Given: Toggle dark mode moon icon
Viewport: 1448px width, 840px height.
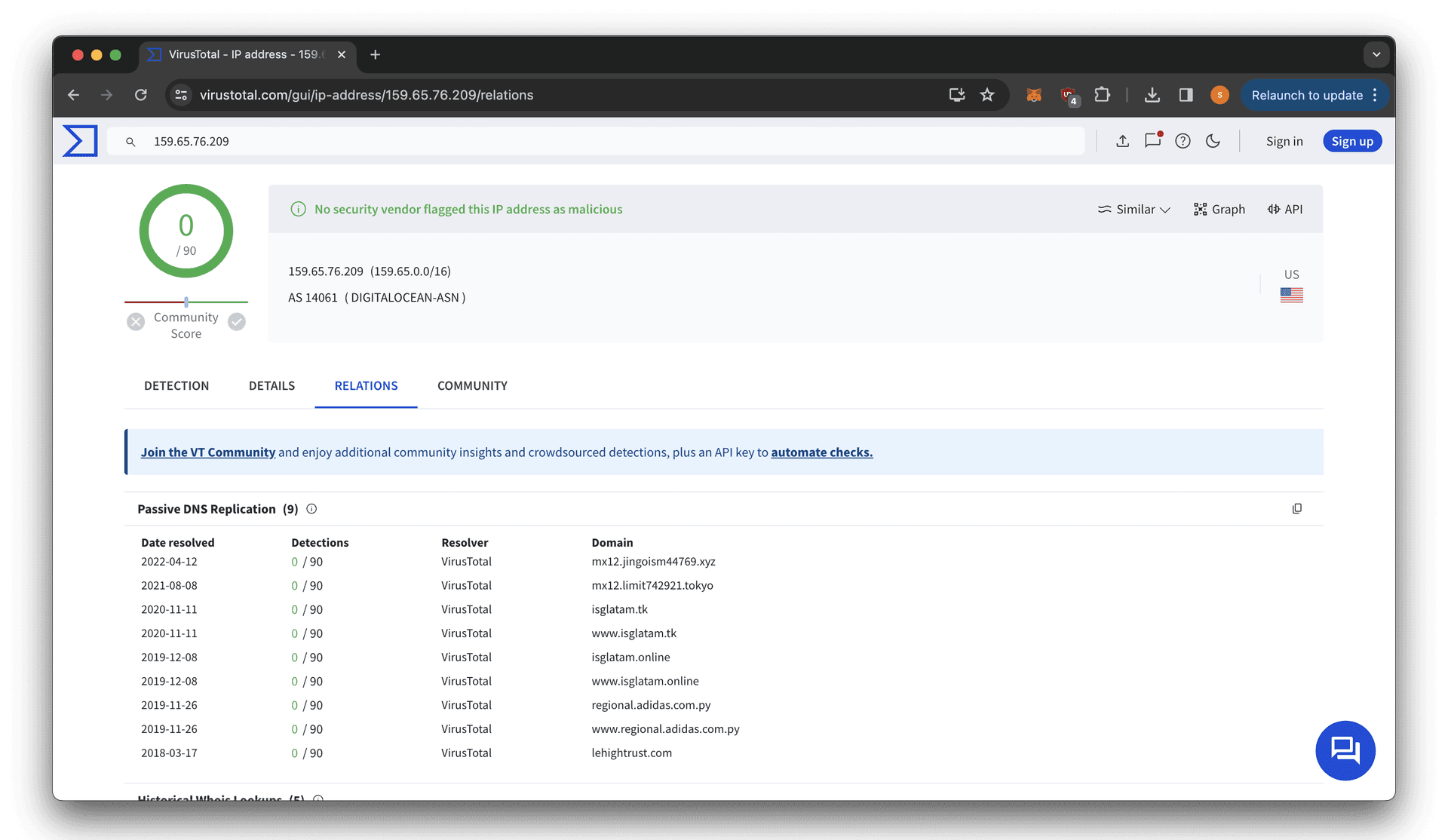Looking at the screenshot, I should pos(1213,141).
